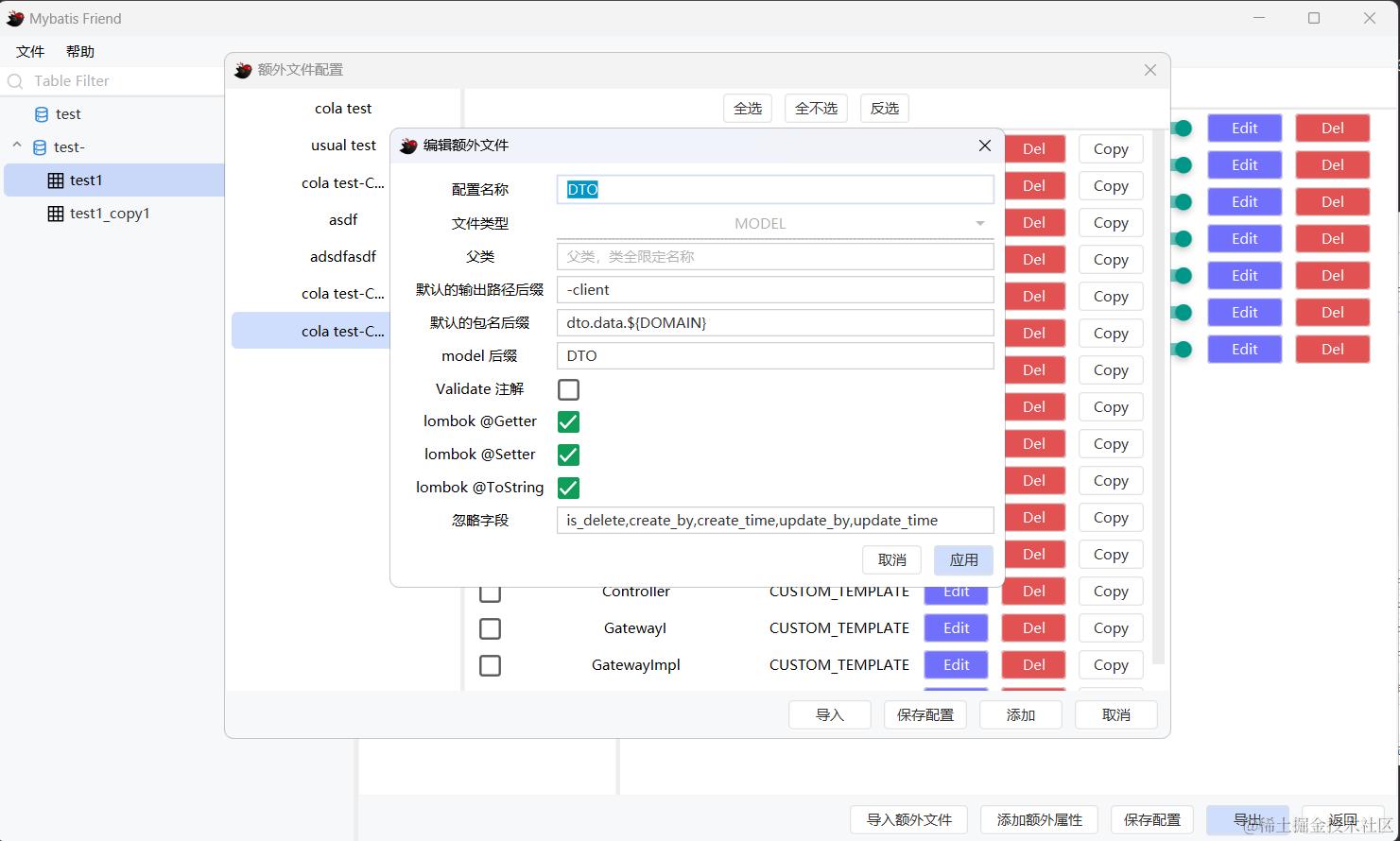Viewport: 1400px width, 841px height.
Task: Focus the 配置名称 field containing DTO
Action: point(775,190)
